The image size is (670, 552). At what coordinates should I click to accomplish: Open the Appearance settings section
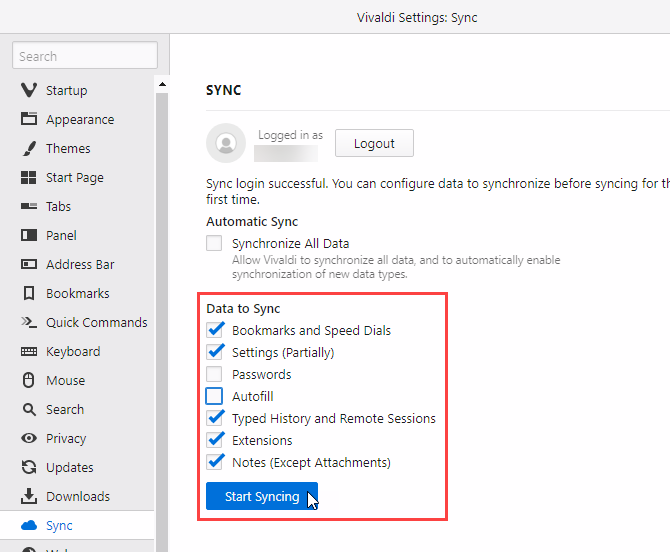click(77, 119)
